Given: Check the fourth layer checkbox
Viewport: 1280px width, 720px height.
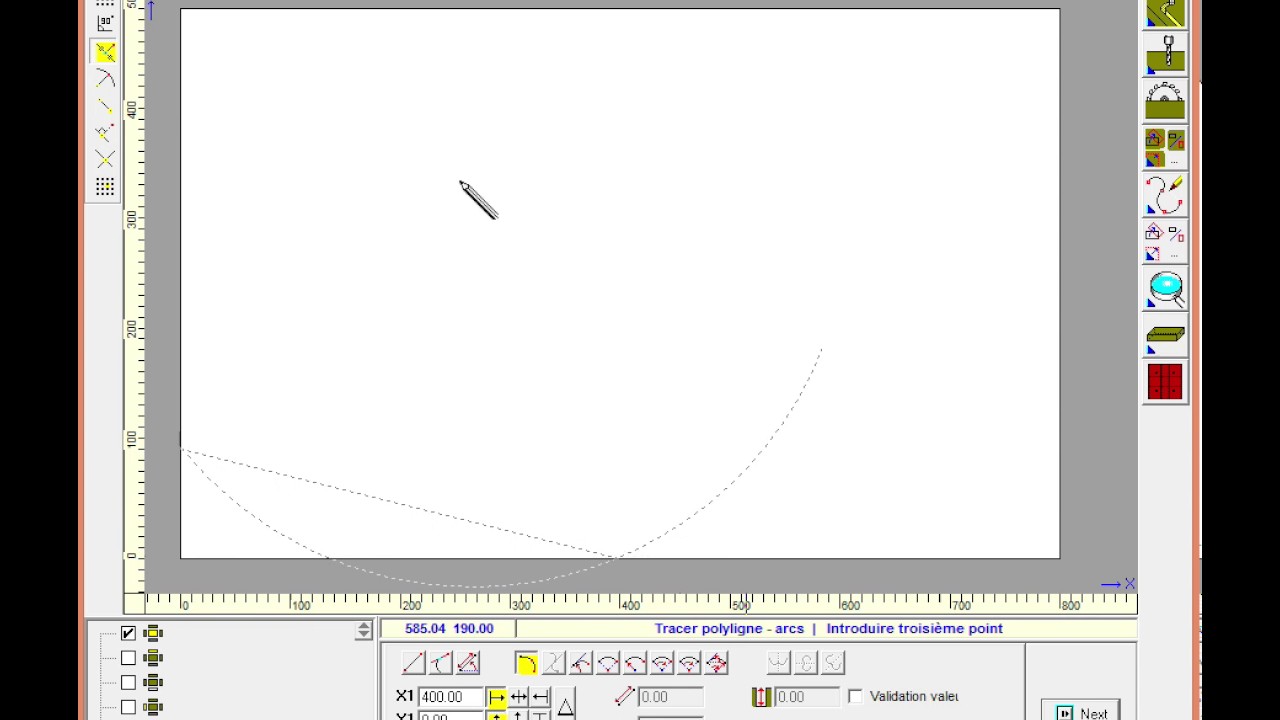Looking at the screenshot, I should pyautogui.click(x=128, y=708).
